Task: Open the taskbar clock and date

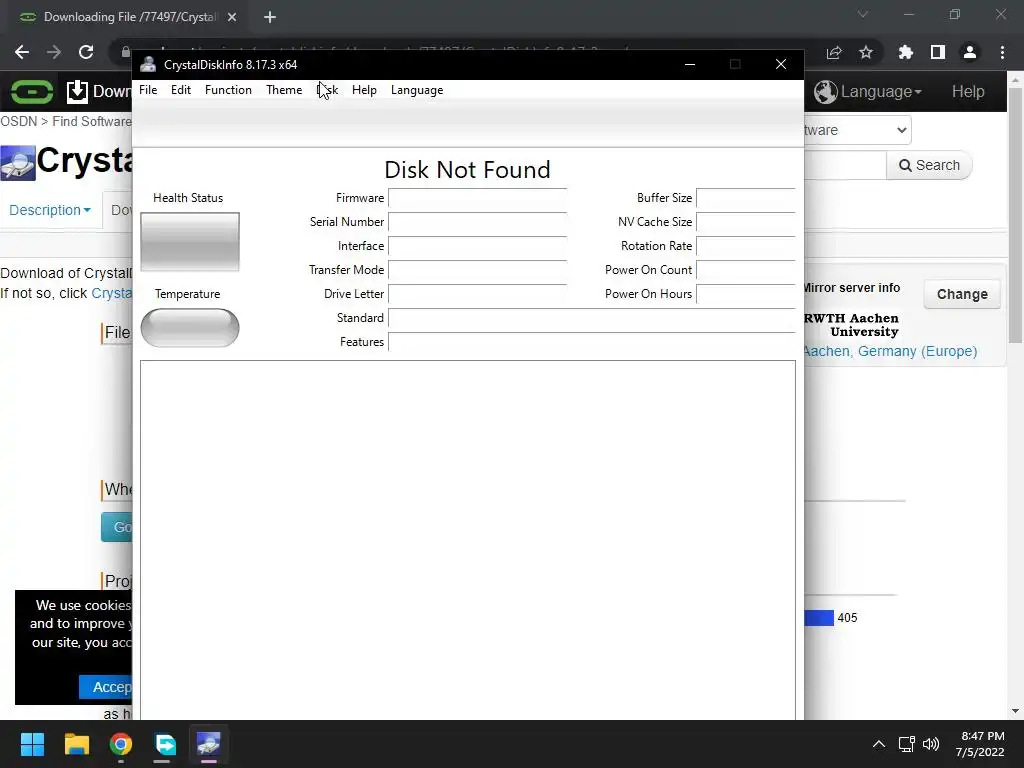Action: click(980, 744)
